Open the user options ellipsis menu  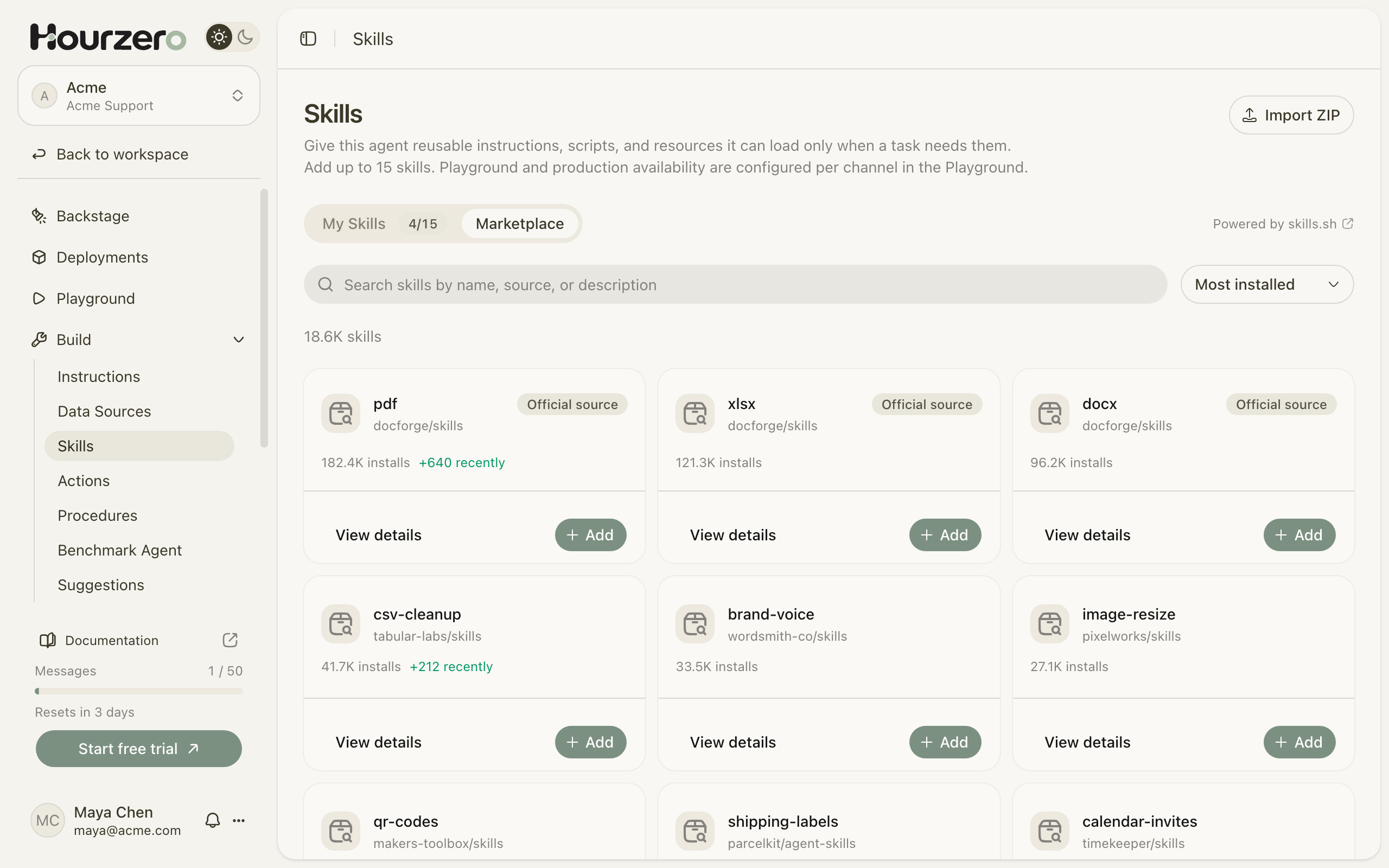[239, 820]
